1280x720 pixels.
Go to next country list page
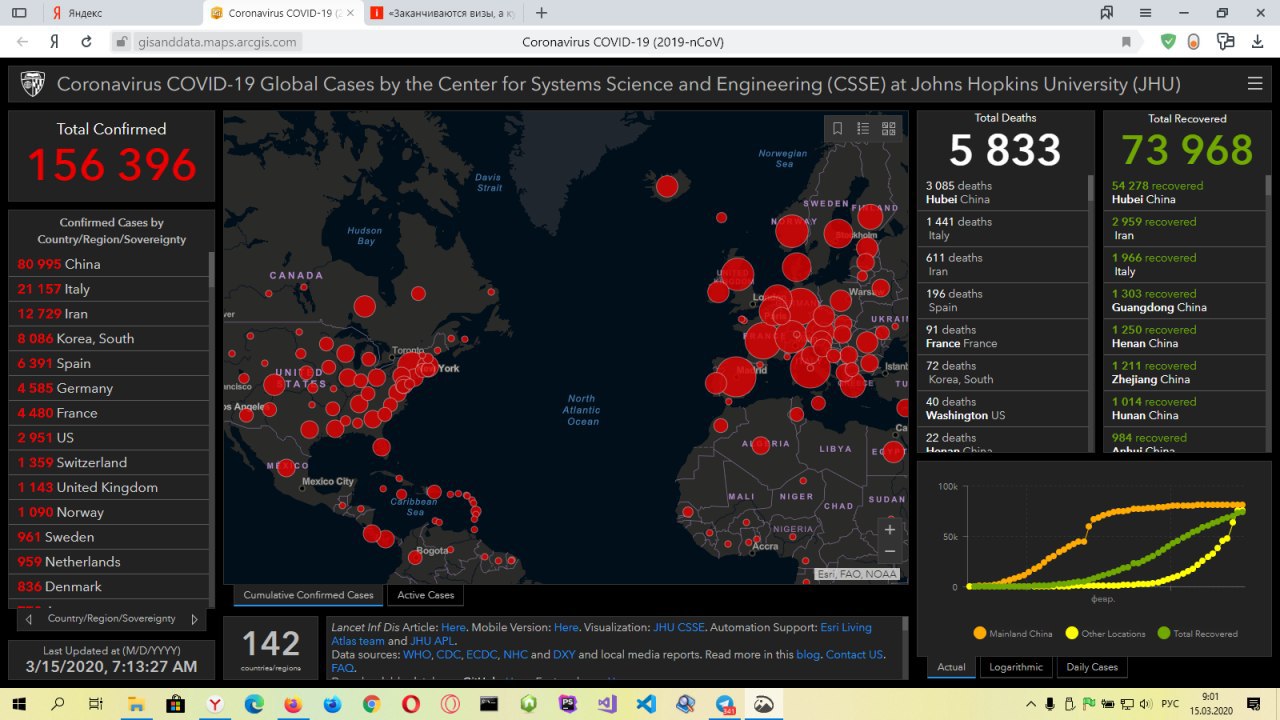[194, 620]
